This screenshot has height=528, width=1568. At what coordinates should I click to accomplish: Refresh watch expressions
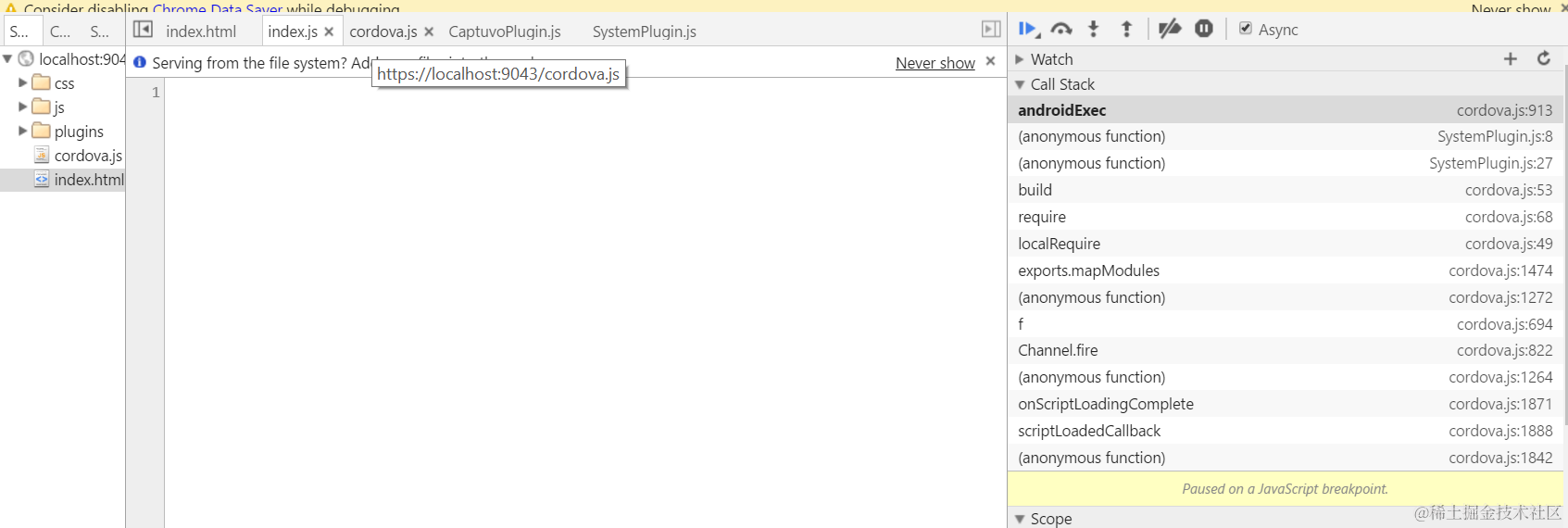pos(1544,58)
